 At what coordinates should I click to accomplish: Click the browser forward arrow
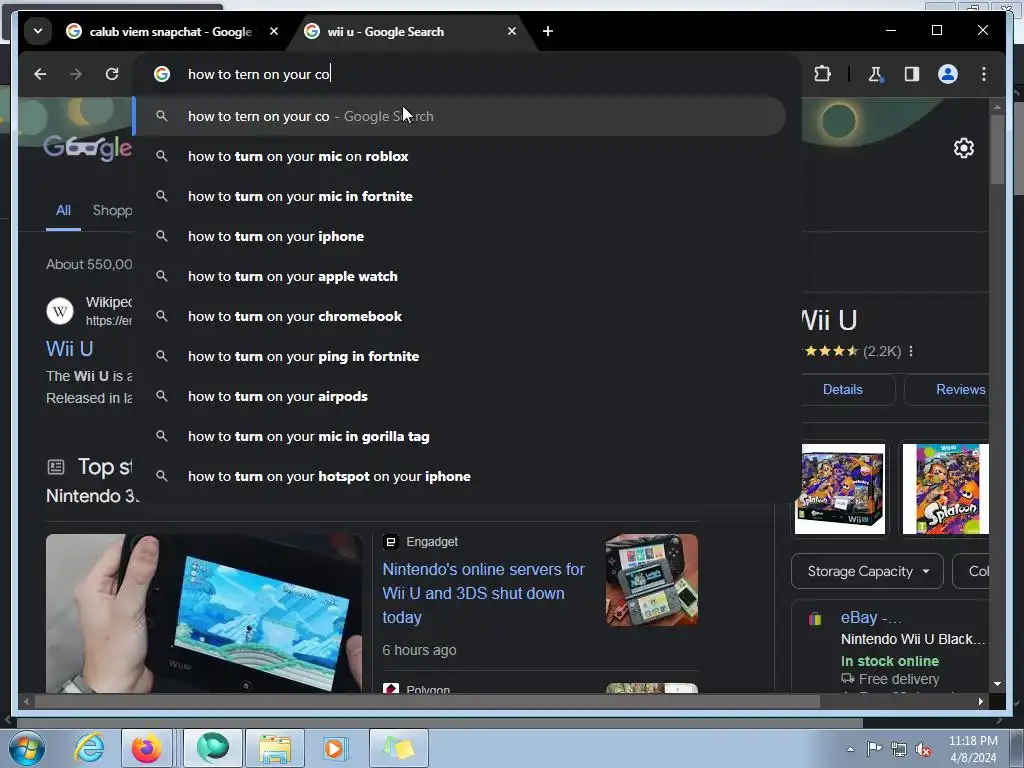pyautogui.click(x=76, y=74)
